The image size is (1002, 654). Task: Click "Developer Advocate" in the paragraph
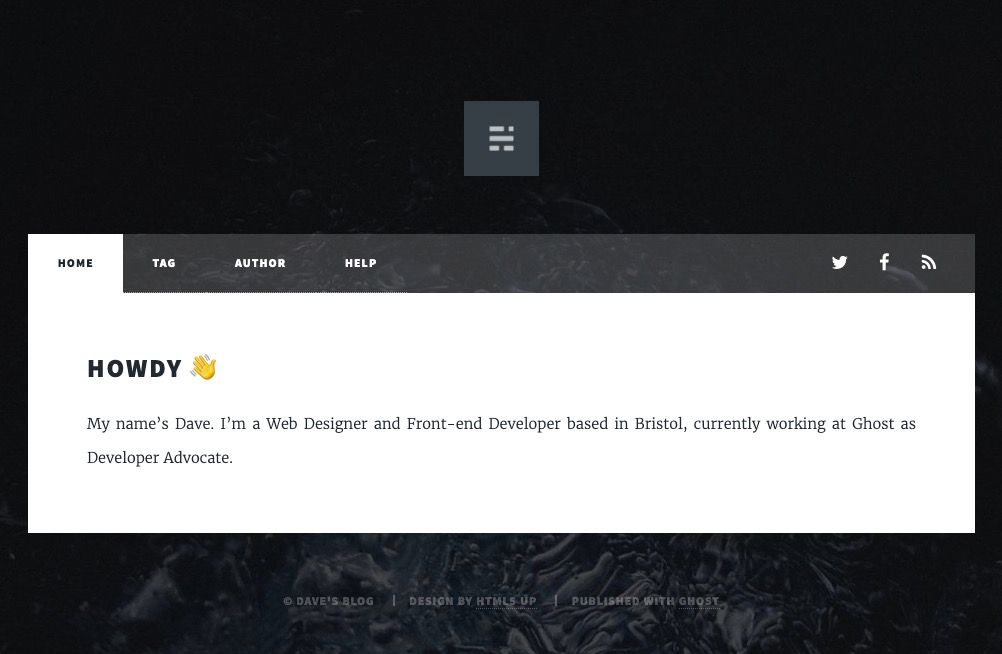160,458
